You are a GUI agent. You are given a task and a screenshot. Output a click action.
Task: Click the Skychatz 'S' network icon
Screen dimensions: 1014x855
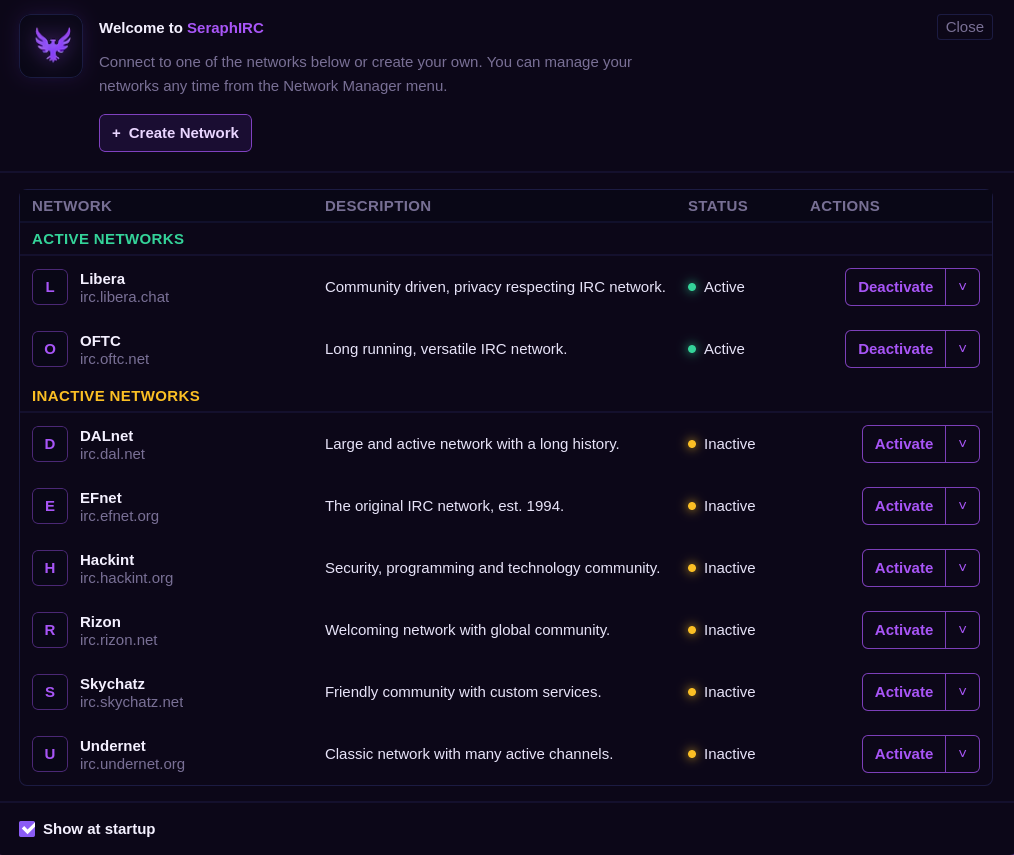[50, 693]
